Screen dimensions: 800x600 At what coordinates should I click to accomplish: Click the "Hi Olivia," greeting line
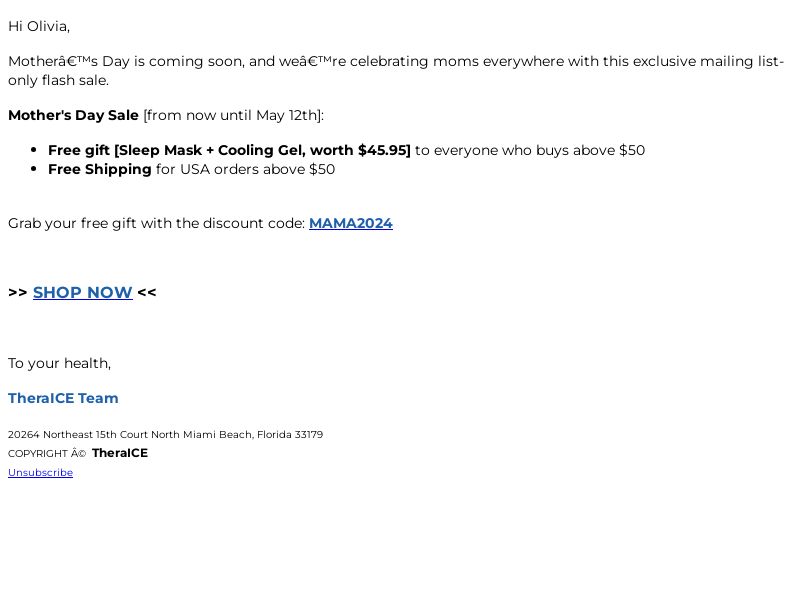click(39, 27)
